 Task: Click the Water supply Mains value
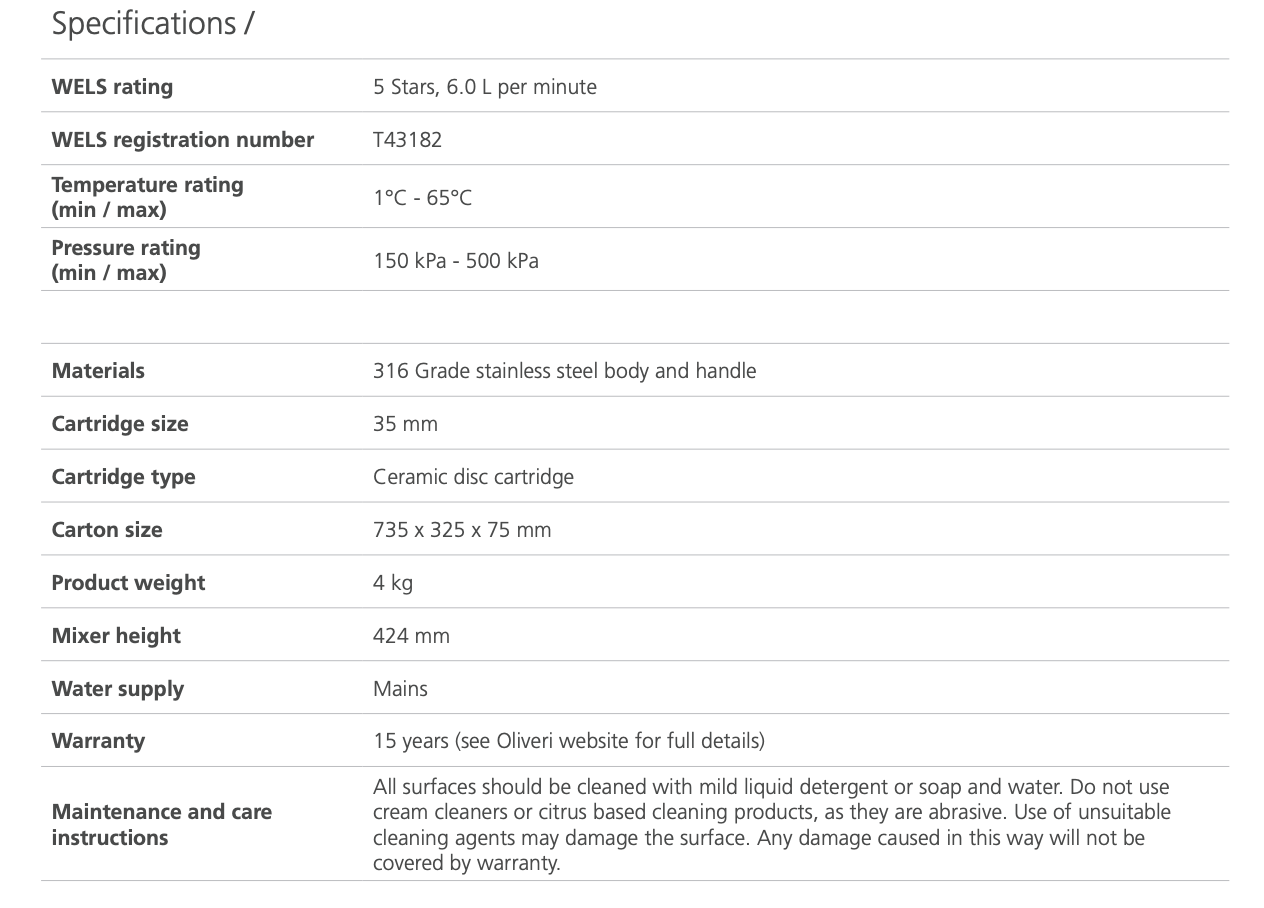[400, 689]
